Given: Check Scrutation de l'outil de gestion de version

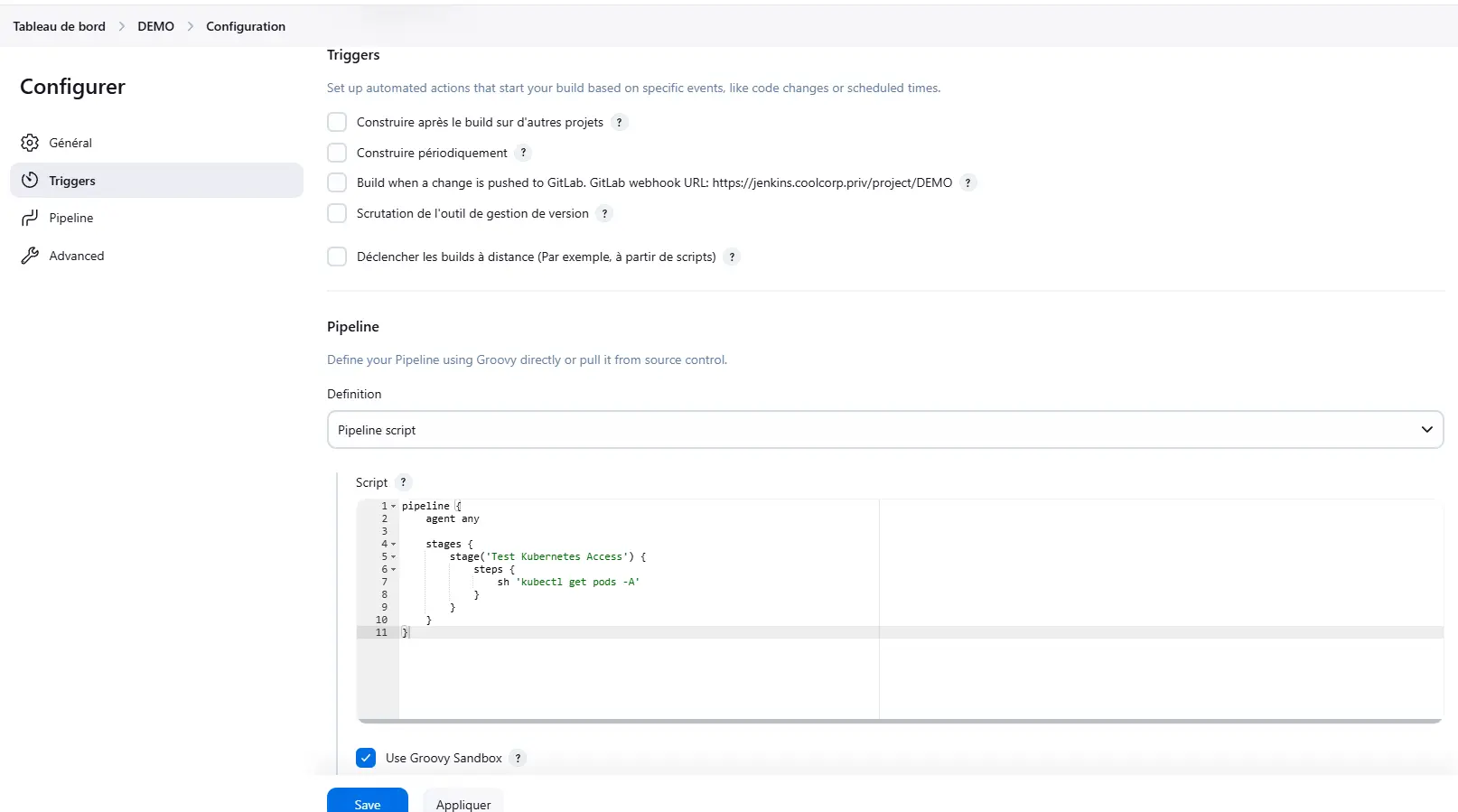Looking at the screenshot, I should [337, 213].
